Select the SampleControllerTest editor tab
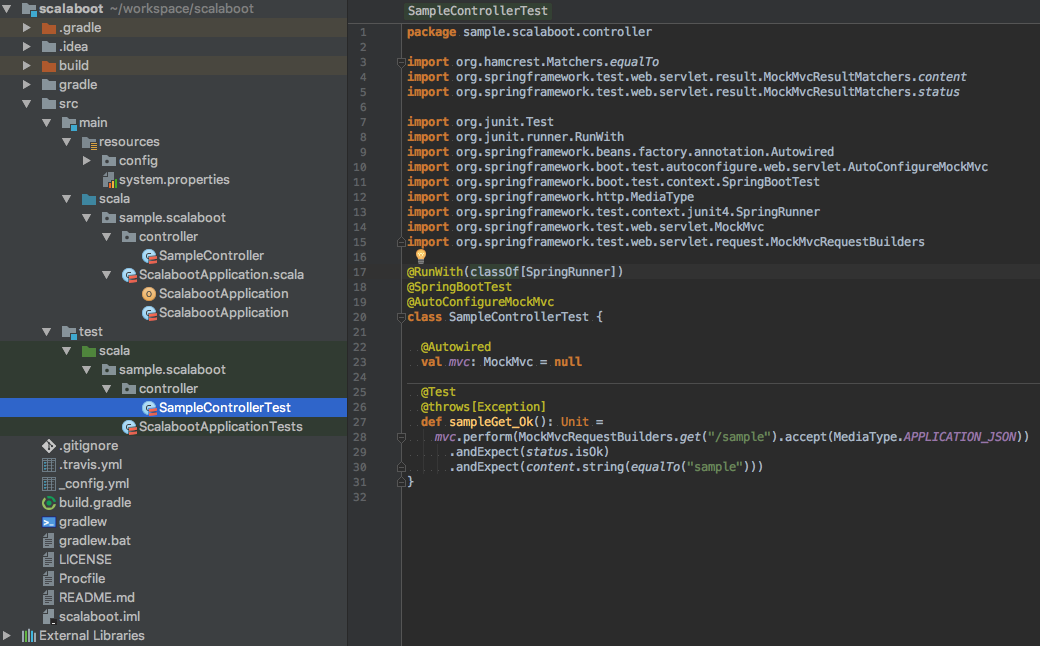1040x646 pixels. click(x=478, y=11)
